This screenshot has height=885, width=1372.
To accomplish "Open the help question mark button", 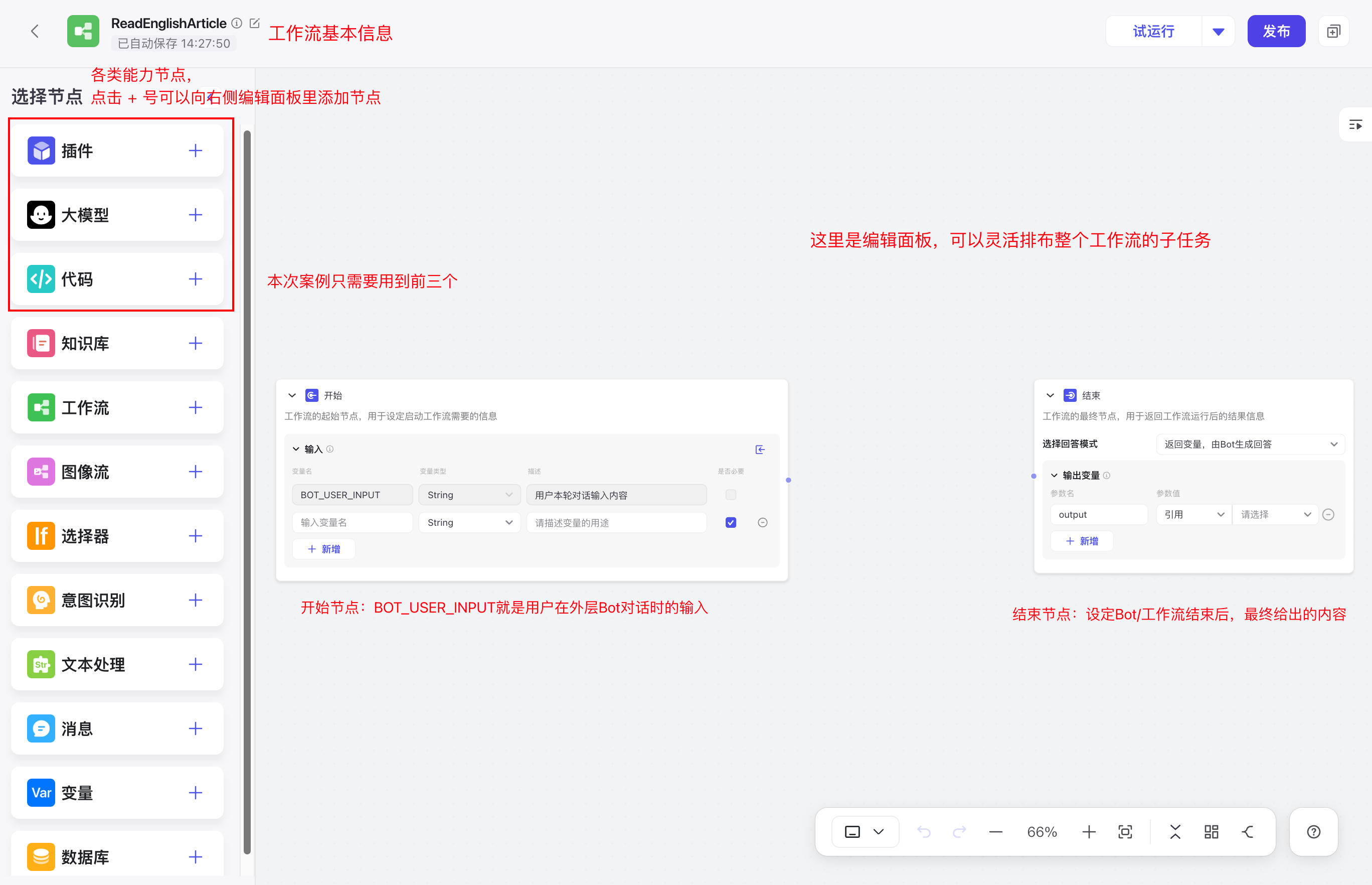I will pyautogui.click(x=1313, y=831).
